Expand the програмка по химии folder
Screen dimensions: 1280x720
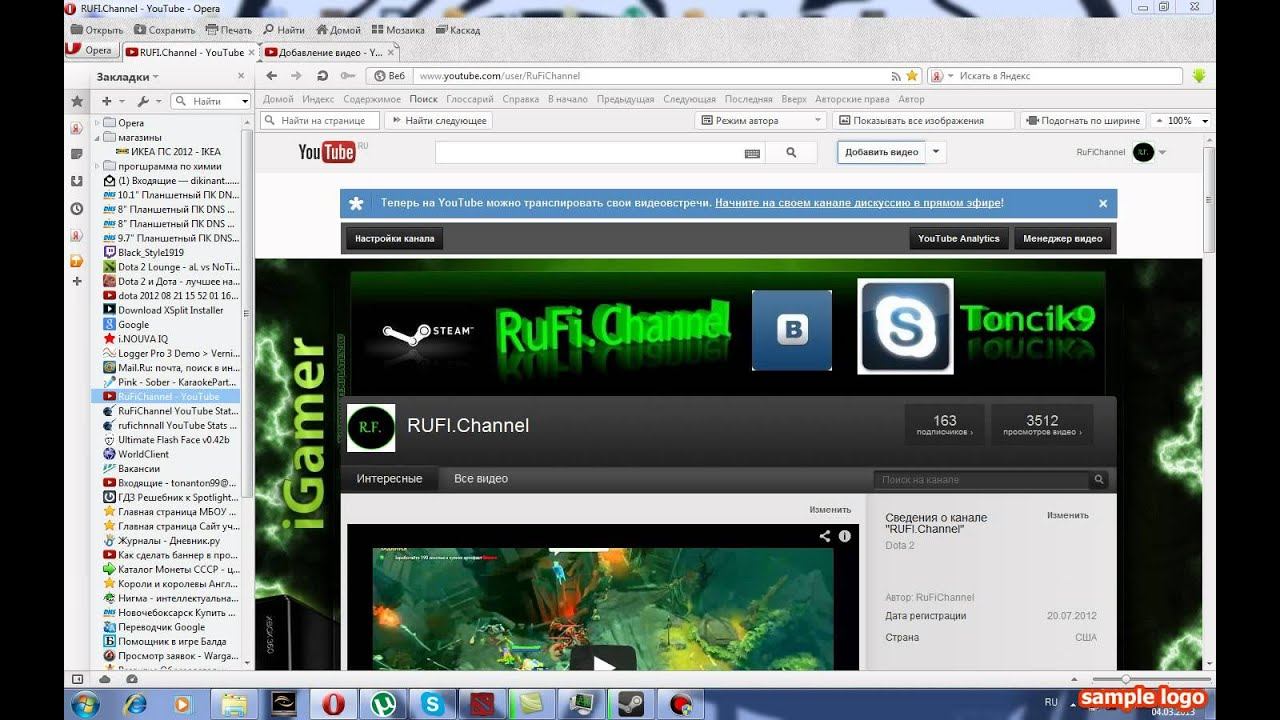point(98,166)
